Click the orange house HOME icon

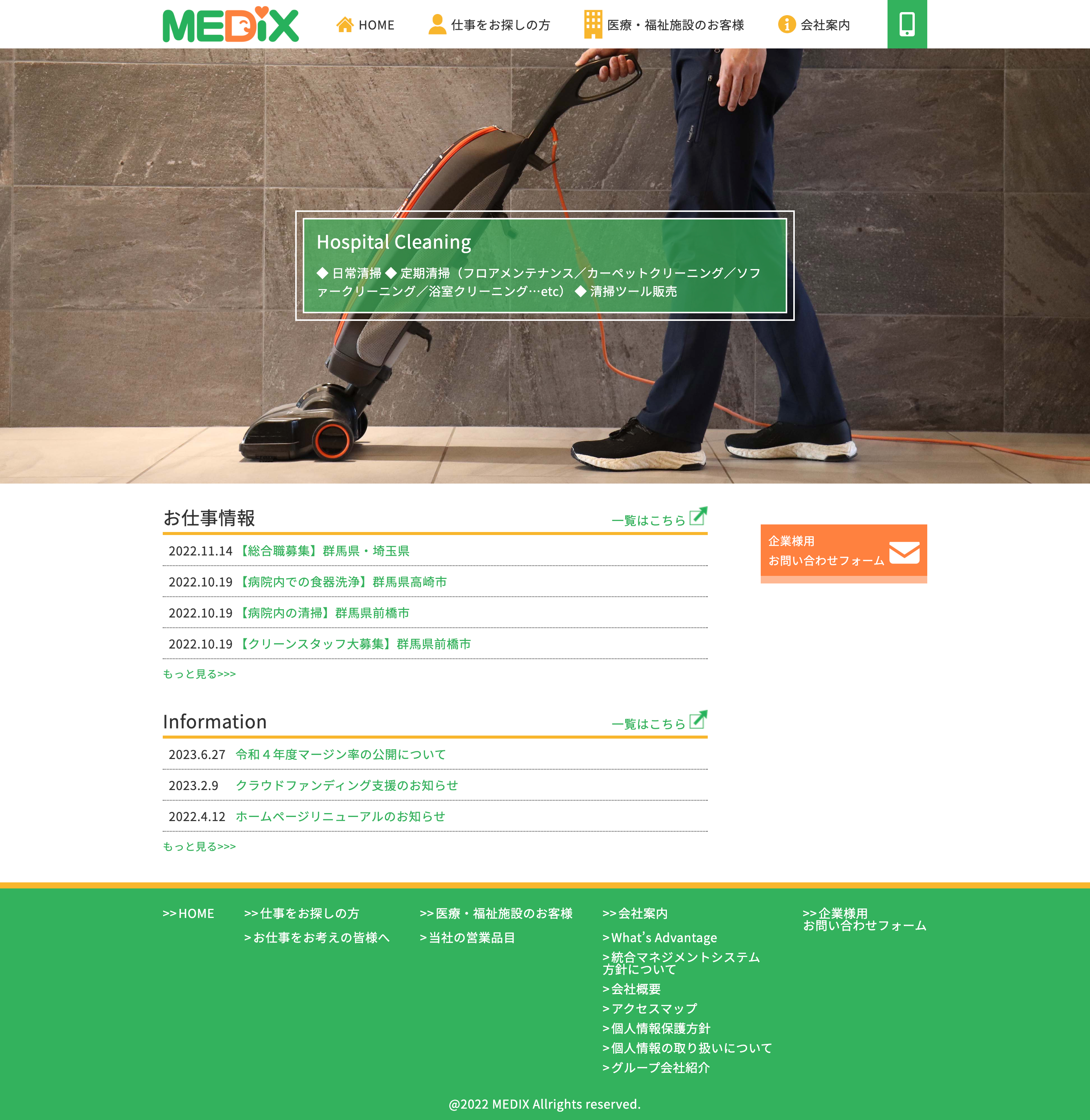(x=345, y=25)
